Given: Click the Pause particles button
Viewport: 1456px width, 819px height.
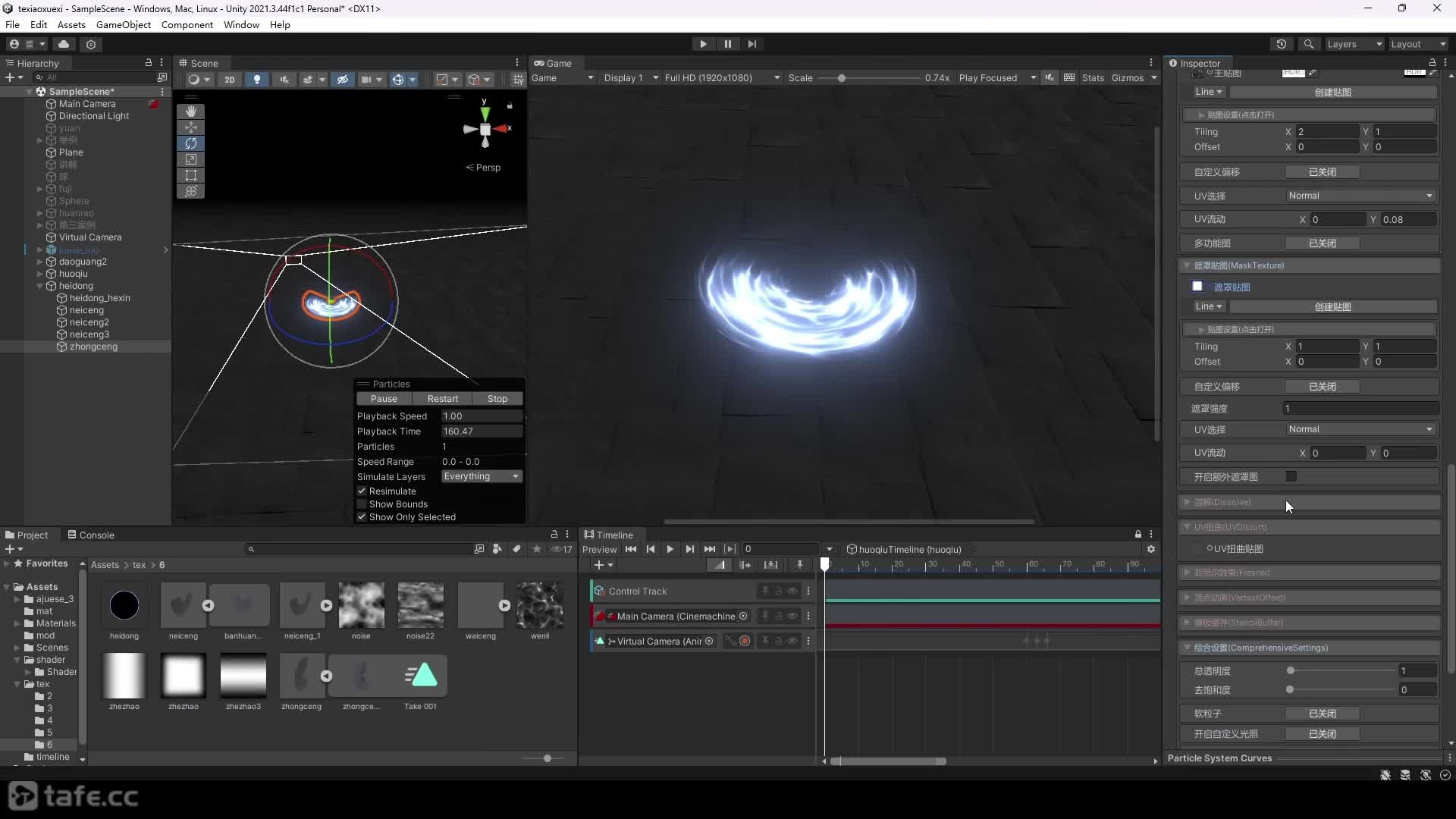Looking at the screenshot, I should click(x=384, y=398).
